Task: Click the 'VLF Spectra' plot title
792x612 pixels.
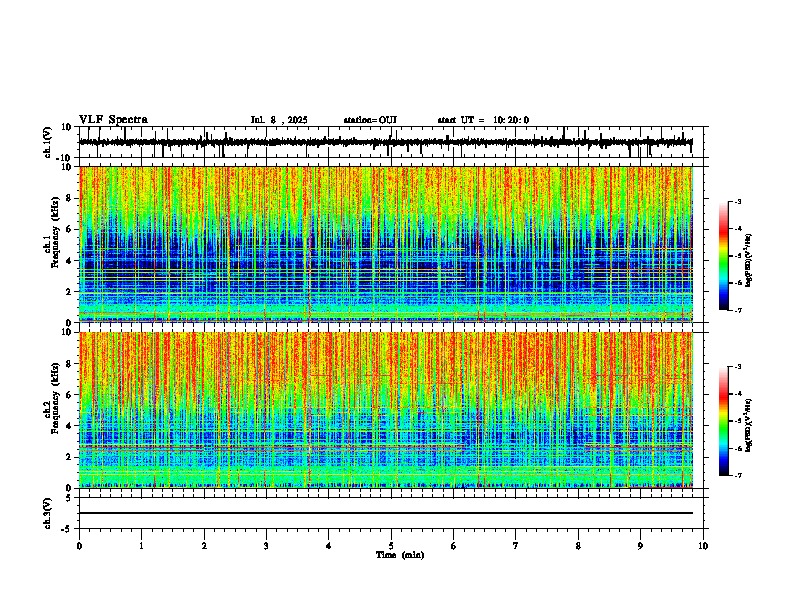Action: pyautogui.click(x=113, y=120)
